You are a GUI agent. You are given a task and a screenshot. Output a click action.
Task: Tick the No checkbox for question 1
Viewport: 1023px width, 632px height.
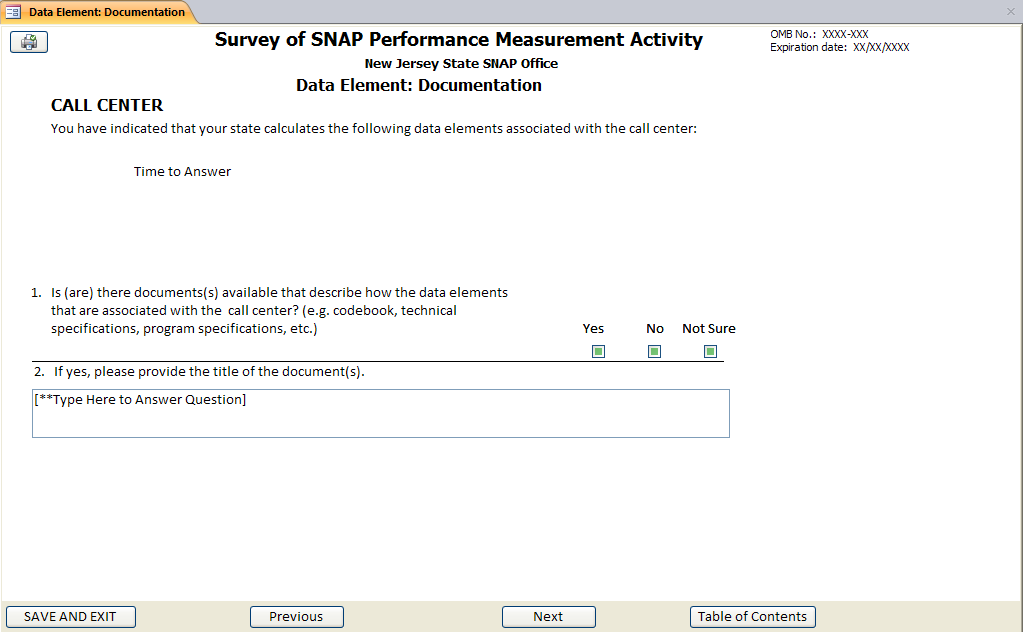point(654,351)
